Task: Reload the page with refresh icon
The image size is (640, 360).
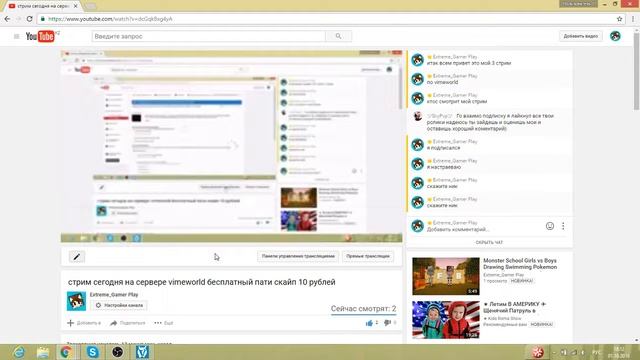Action: click(29, 19)
